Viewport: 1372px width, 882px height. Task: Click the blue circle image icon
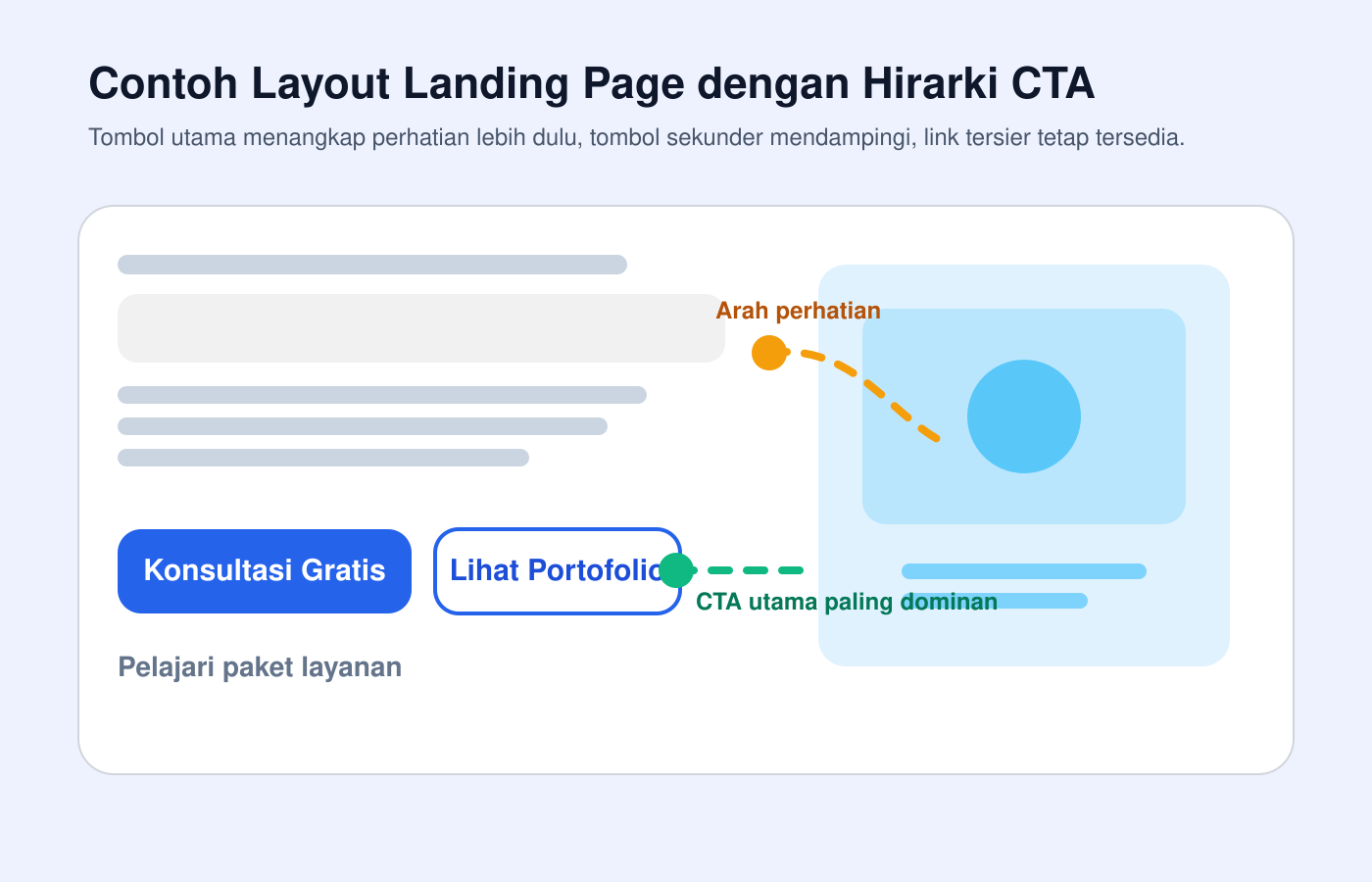click(x=1023, y=416)
